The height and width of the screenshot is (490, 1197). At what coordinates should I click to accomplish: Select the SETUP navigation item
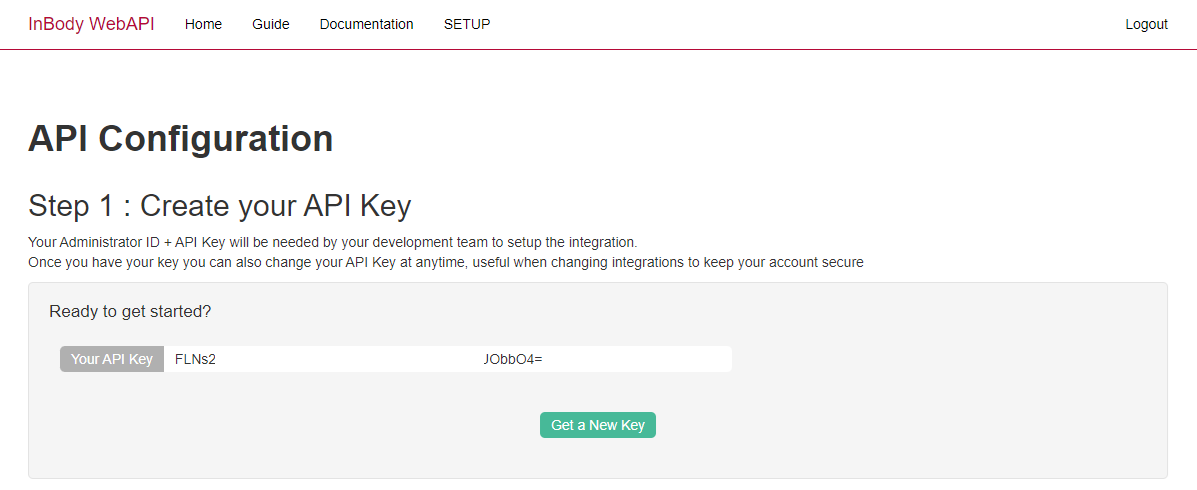(467, 24)
